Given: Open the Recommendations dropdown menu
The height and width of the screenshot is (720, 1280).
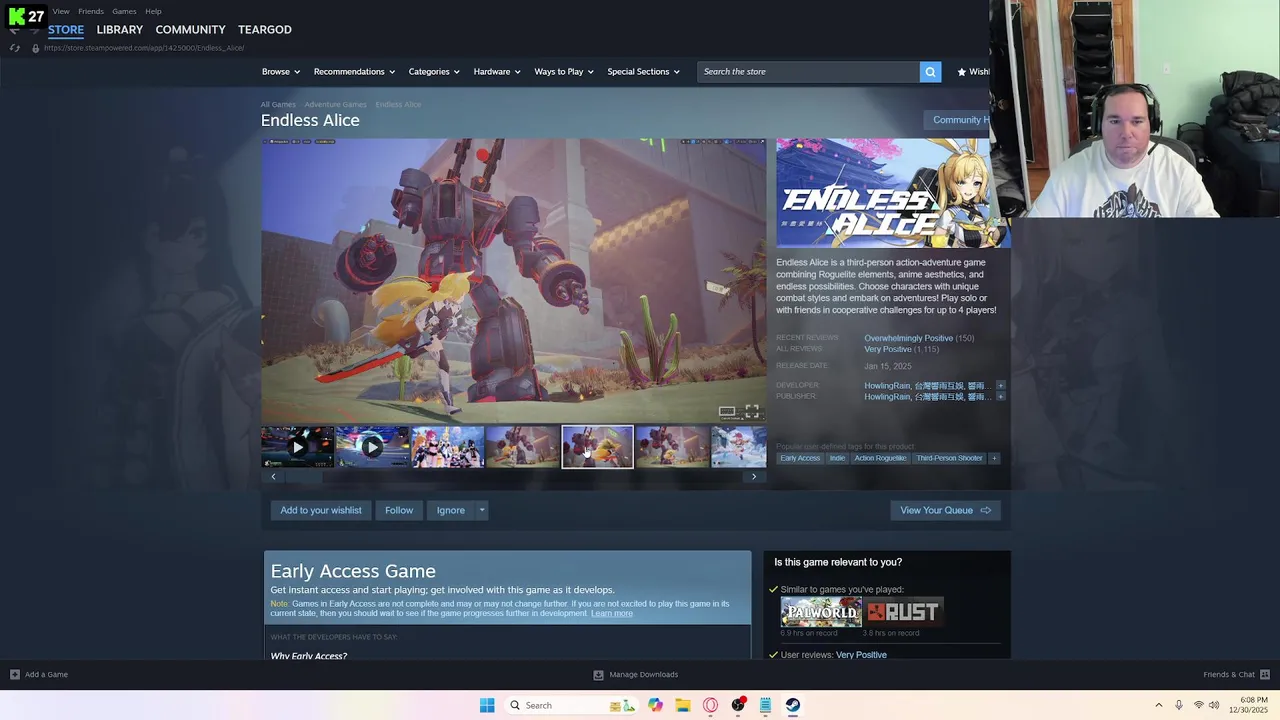Looking at the screenshot, I should [x=354, y=72].
